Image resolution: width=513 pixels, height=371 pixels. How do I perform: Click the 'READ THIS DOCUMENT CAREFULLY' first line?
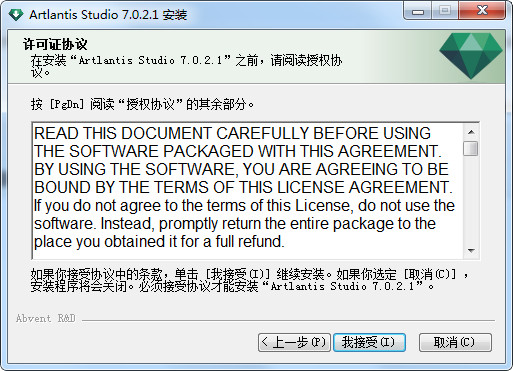click(232, 133)
